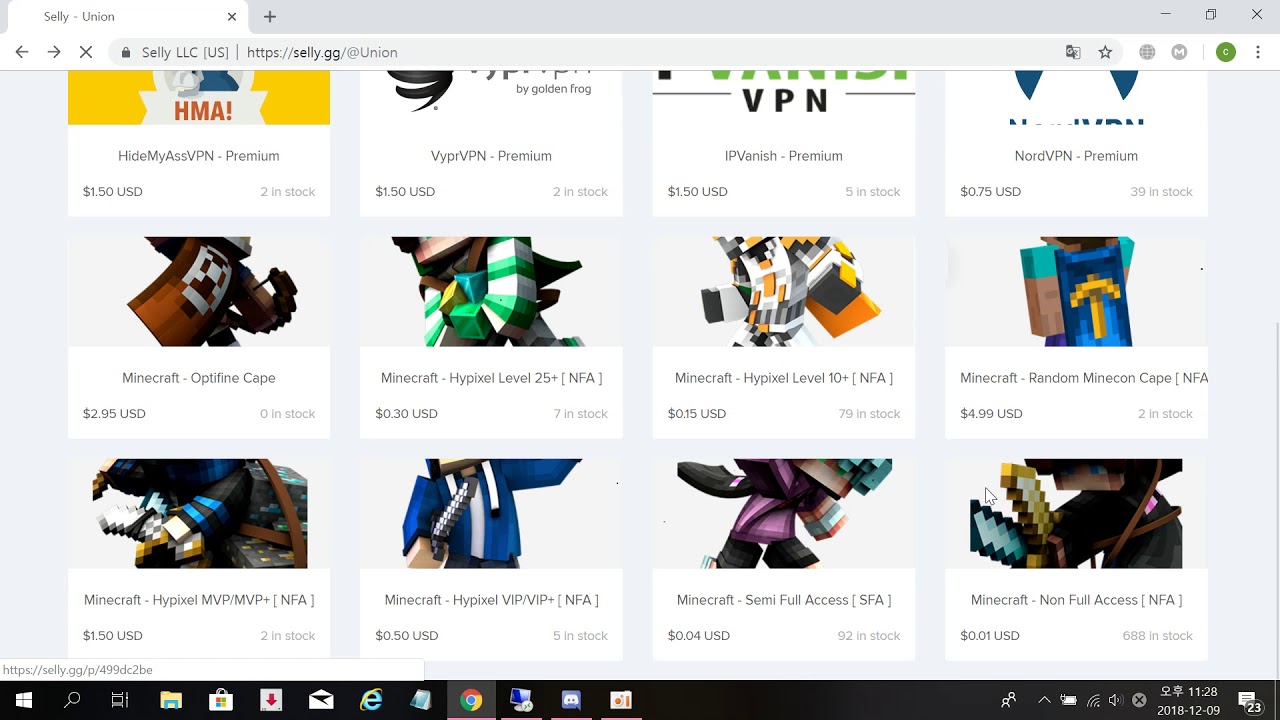The height and width of the screenshot is (720, 1280).
Task: Open Windows taskbar search
Action: coord(72,700)
